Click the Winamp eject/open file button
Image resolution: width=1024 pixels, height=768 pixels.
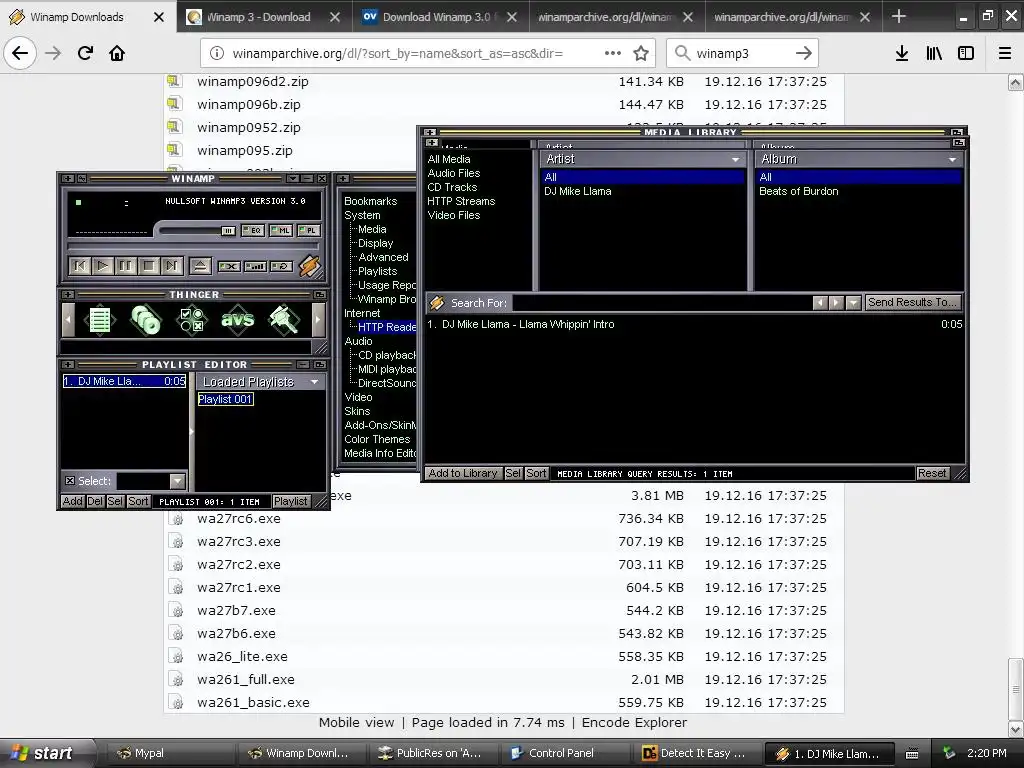pyautogui.click(x=200, y=266)
